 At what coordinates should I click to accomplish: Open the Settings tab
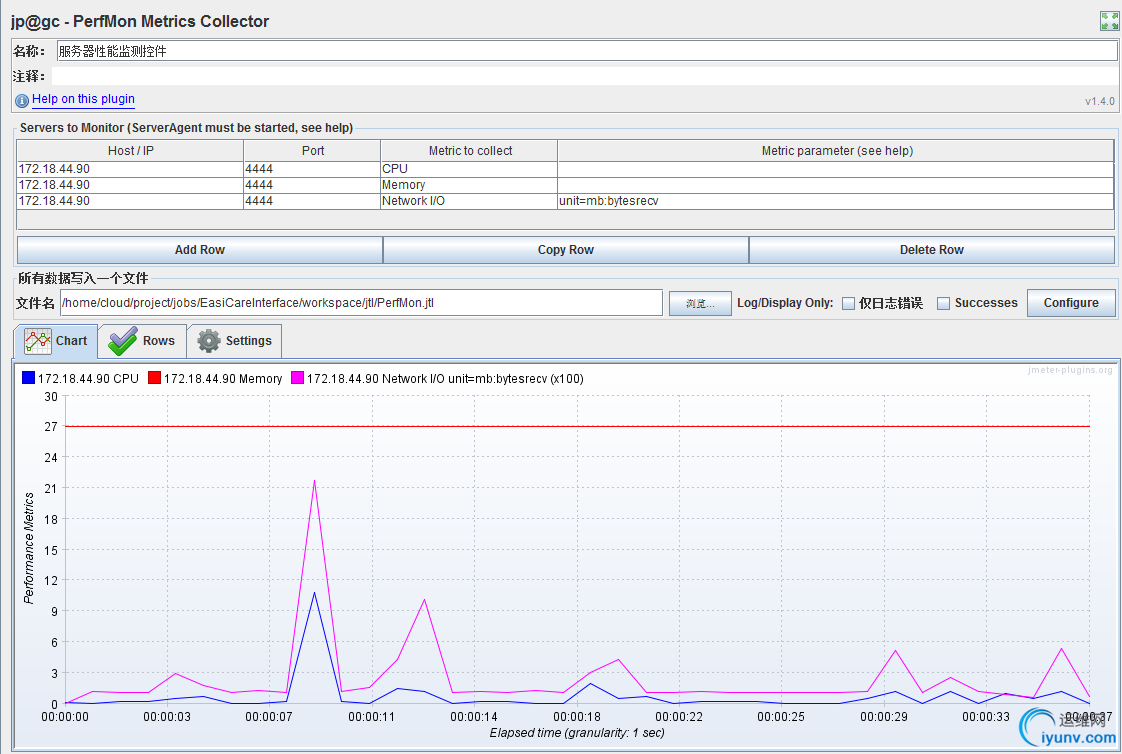pyautogui.click(x=235, y=341)
